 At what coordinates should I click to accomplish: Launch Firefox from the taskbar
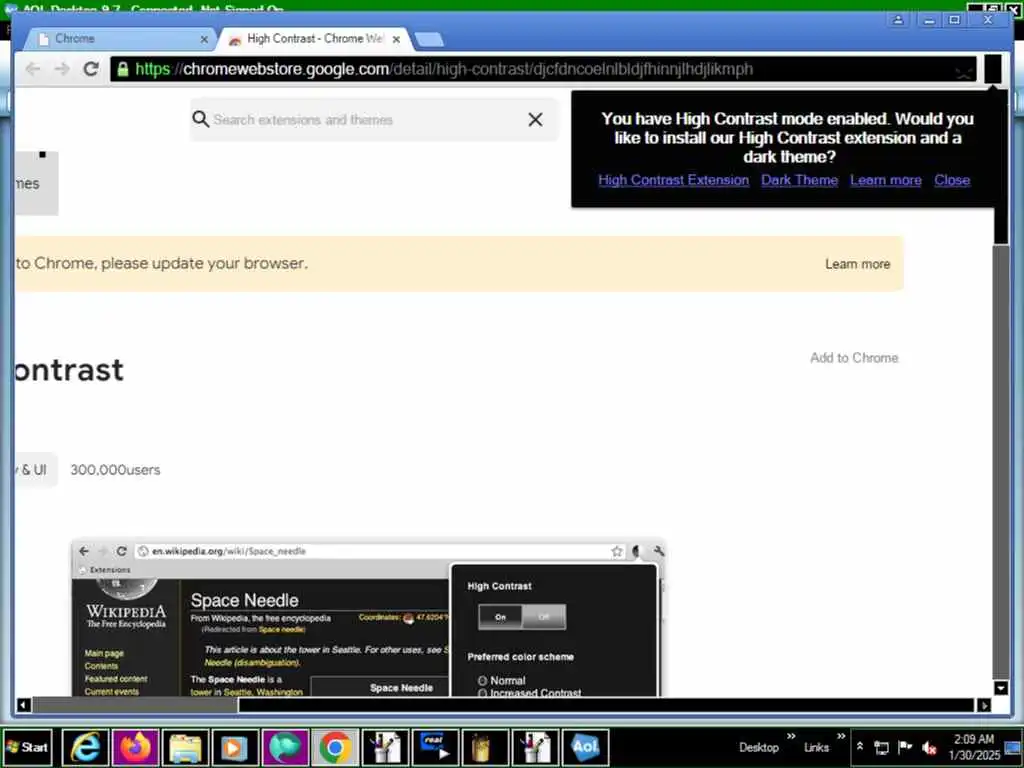(x=135, y=747)
